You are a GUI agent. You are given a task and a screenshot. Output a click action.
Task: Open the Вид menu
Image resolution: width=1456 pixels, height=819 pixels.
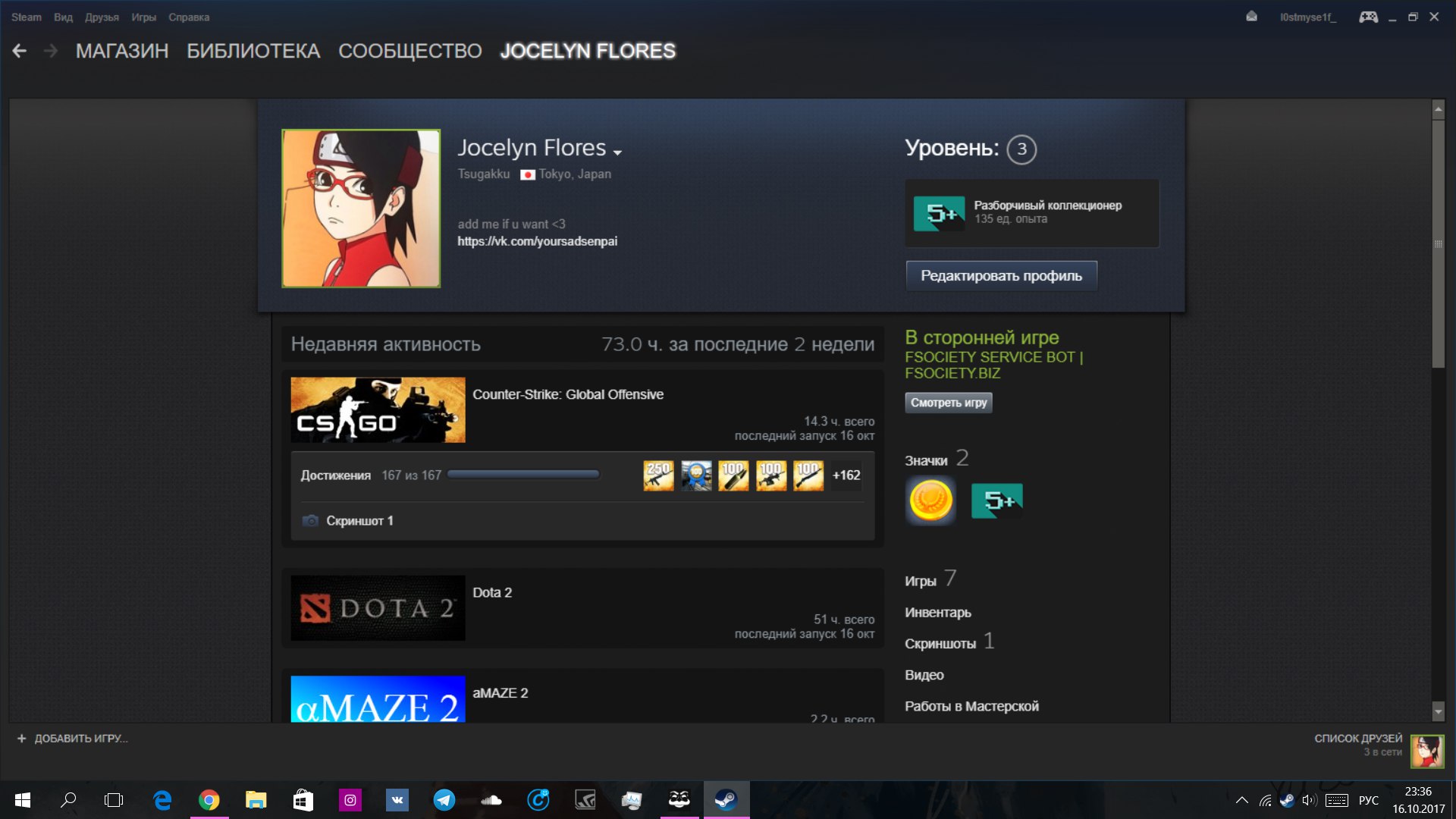[x=63, y=17]
